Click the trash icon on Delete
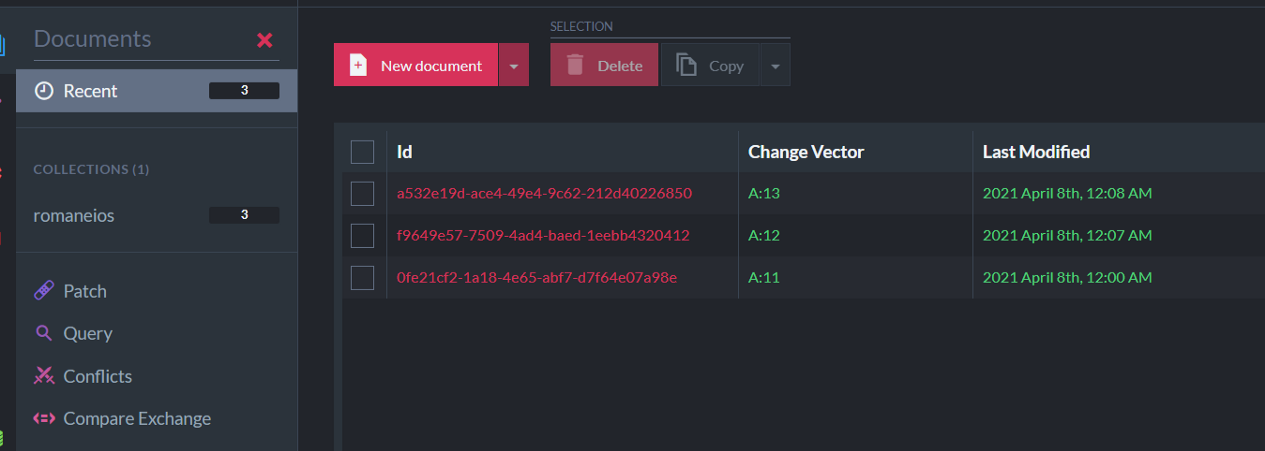The image size is (1265, 451). click(x=575, y=65)
